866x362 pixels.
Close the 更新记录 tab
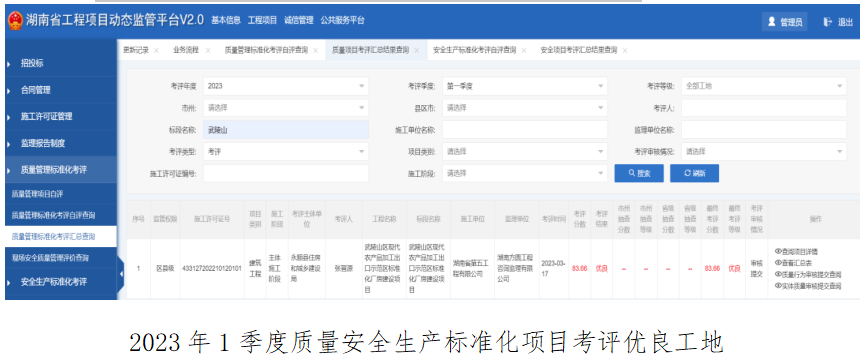(x=156, y=50)
